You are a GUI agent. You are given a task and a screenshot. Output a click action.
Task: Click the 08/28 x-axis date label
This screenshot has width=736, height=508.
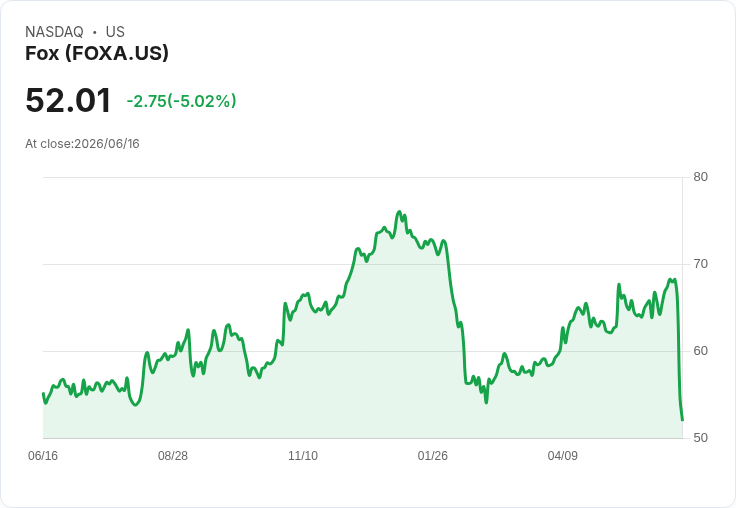173,455
